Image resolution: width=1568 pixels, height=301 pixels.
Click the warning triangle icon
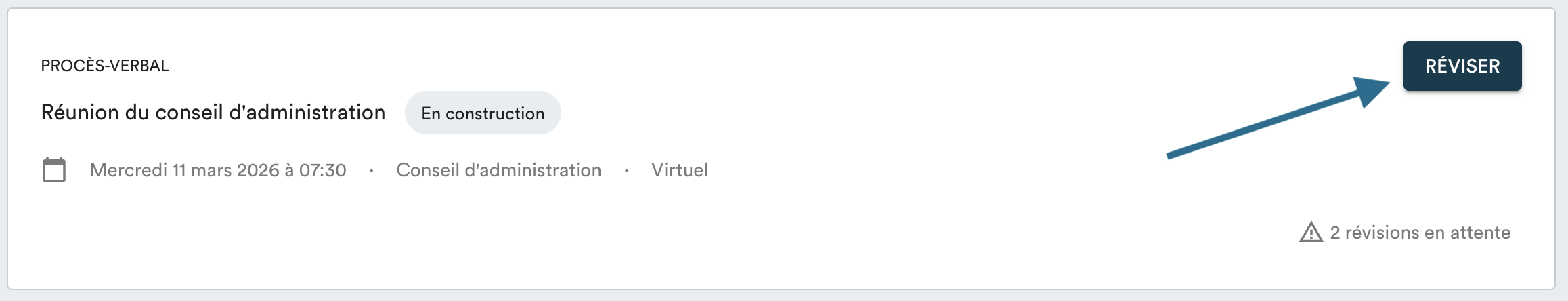coord(1311,233)
